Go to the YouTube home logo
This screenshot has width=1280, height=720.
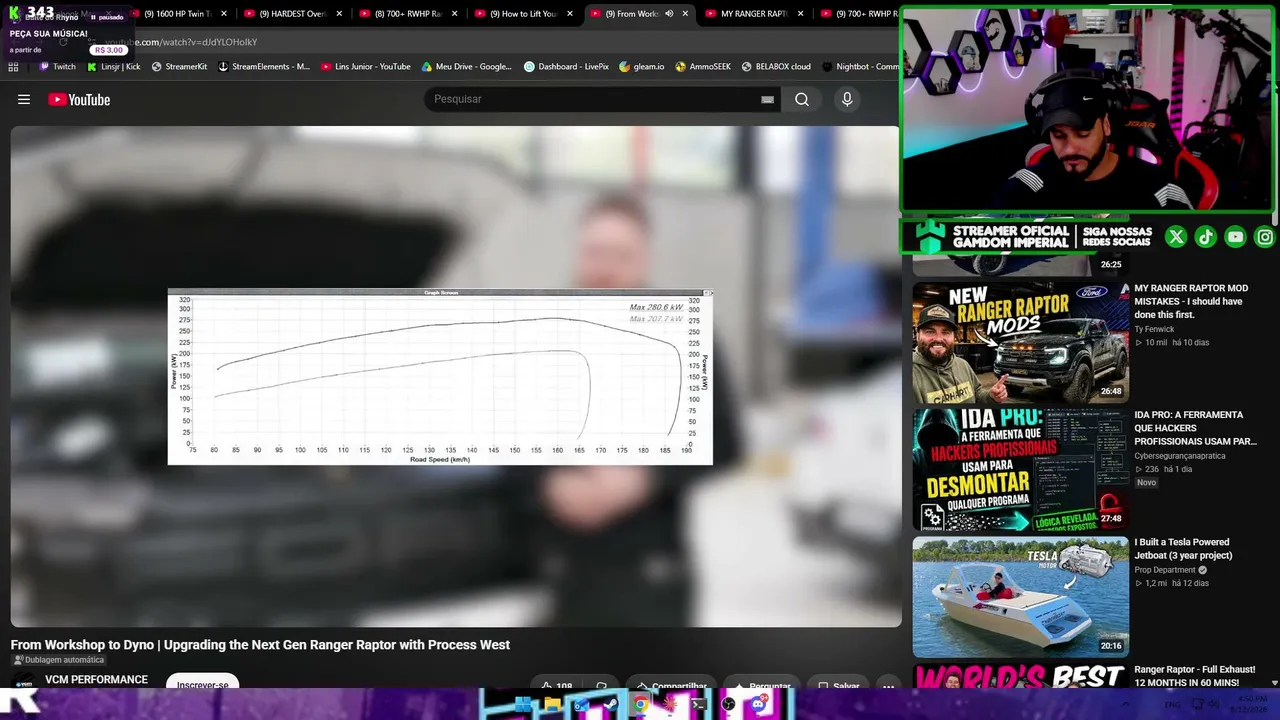click(x=79, y=99)
